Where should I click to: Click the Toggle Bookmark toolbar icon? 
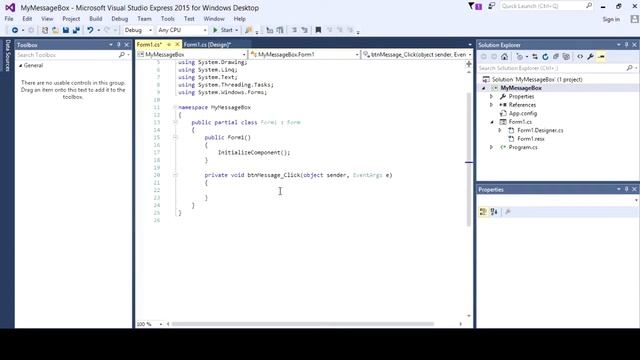318,30
